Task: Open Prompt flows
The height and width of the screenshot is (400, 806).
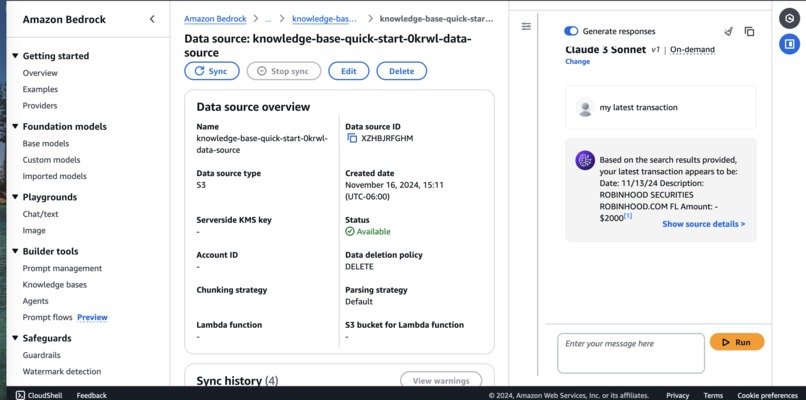Action: [47, 317]
